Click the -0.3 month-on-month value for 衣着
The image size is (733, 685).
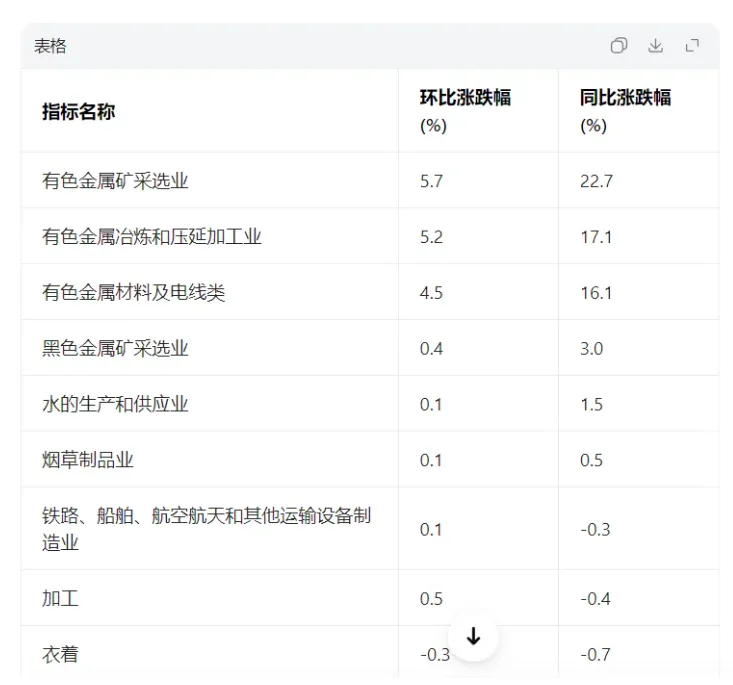(435, 655)
